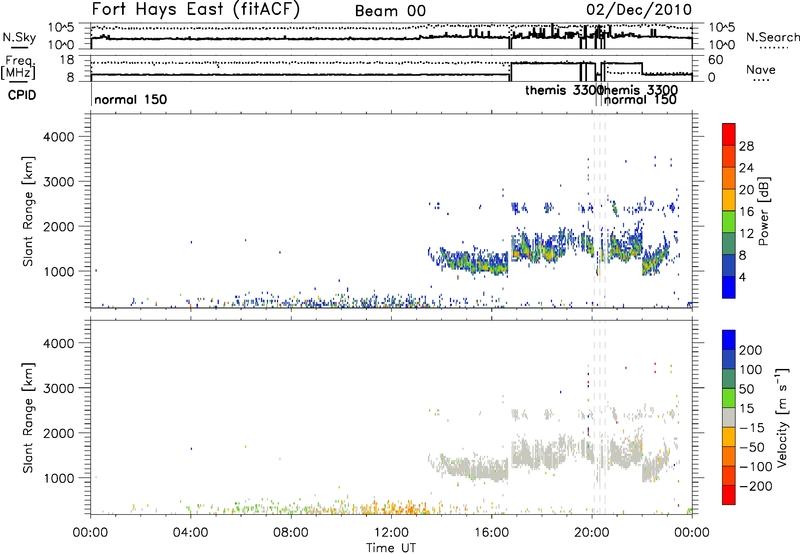Click the first 'themis 3300' CPID text
This screenshot has width=800, height=554.
564,90
